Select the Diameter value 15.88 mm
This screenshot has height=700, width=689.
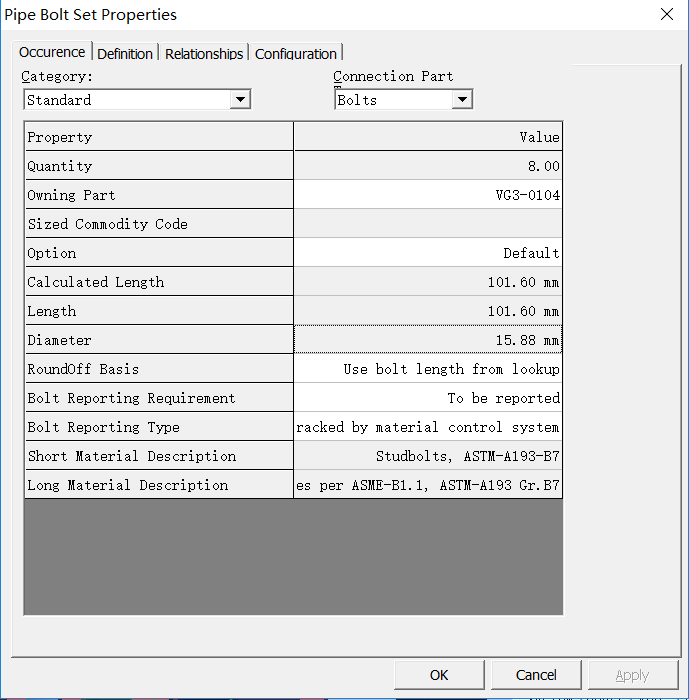(x=428, y=340)
